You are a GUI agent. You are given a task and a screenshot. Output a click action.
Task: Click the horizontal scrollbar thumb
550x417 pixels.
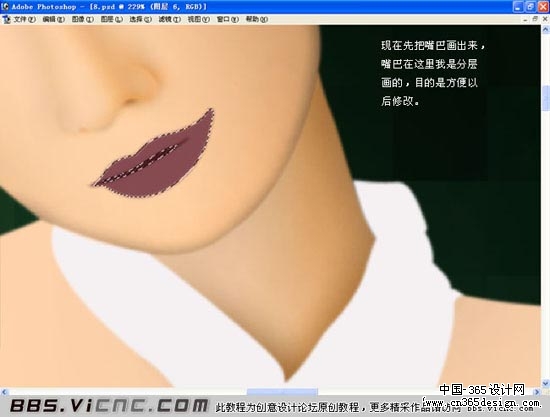click(x=282, y=392)
